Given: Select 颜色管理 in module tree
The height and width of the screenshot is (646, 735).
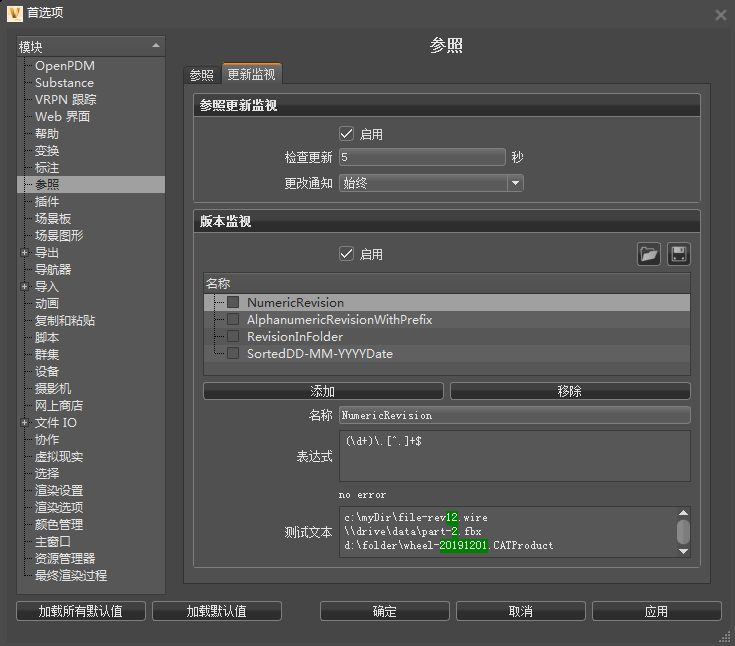Looking at the screenshot, I should (59, 524).
